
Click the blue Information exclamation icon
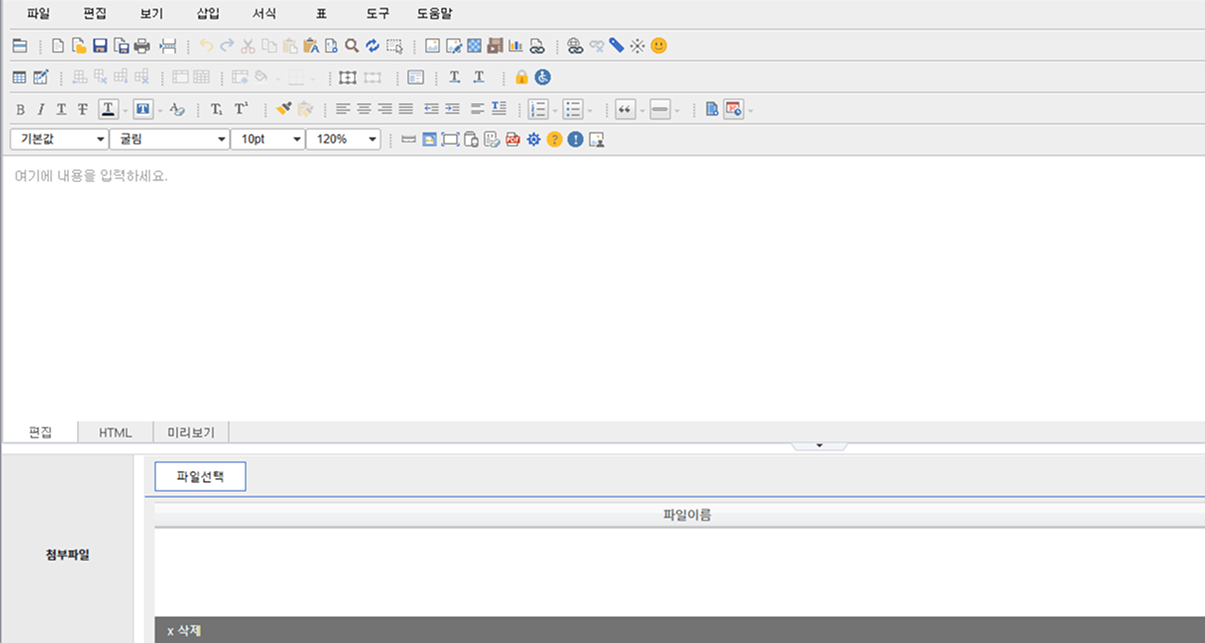pyautogui.click(x=575, y=140)
